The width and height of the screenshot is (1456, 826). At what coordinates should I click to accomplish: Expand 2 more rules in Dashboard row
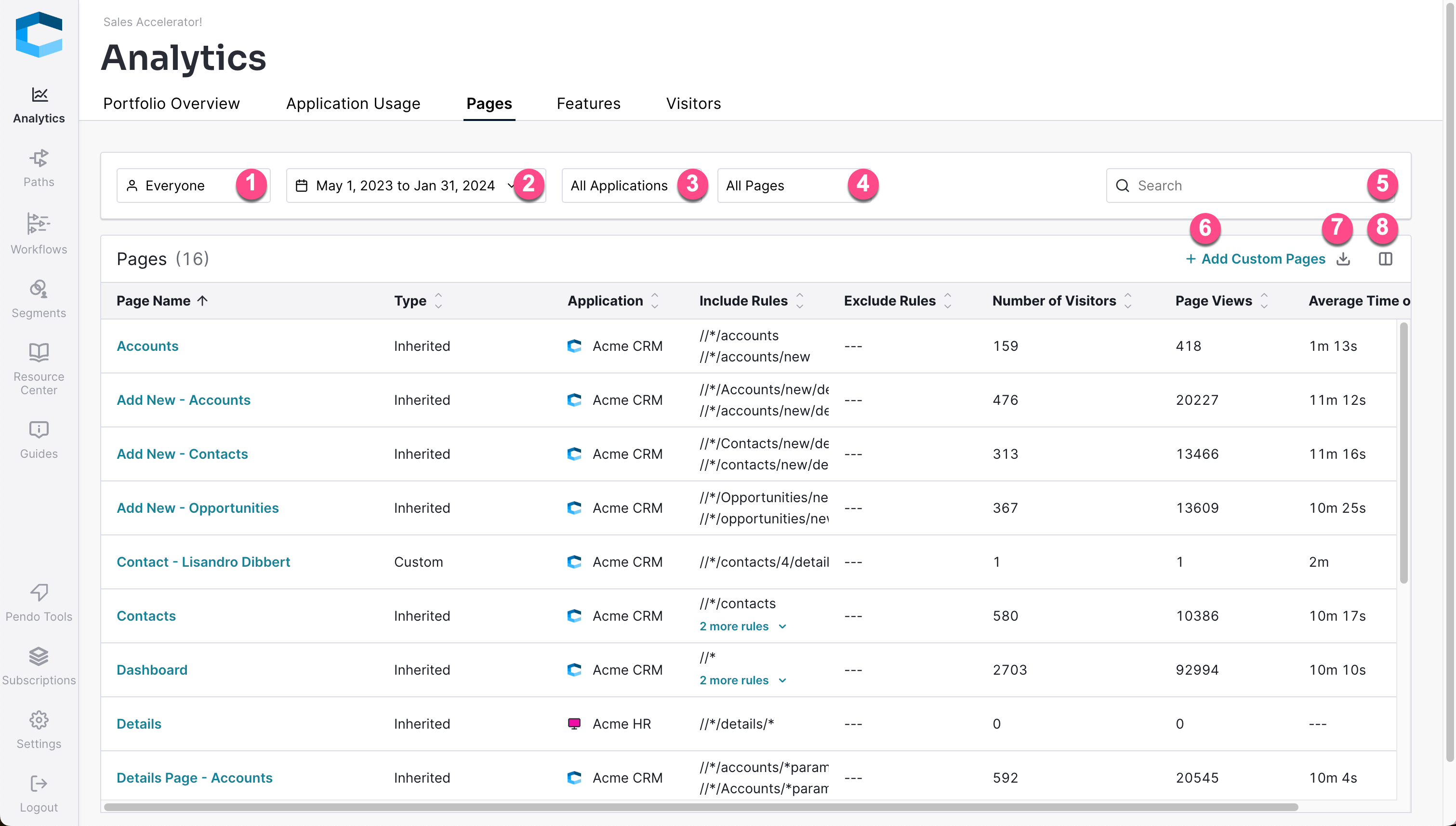pyautogui.click(x=743, y=680)
